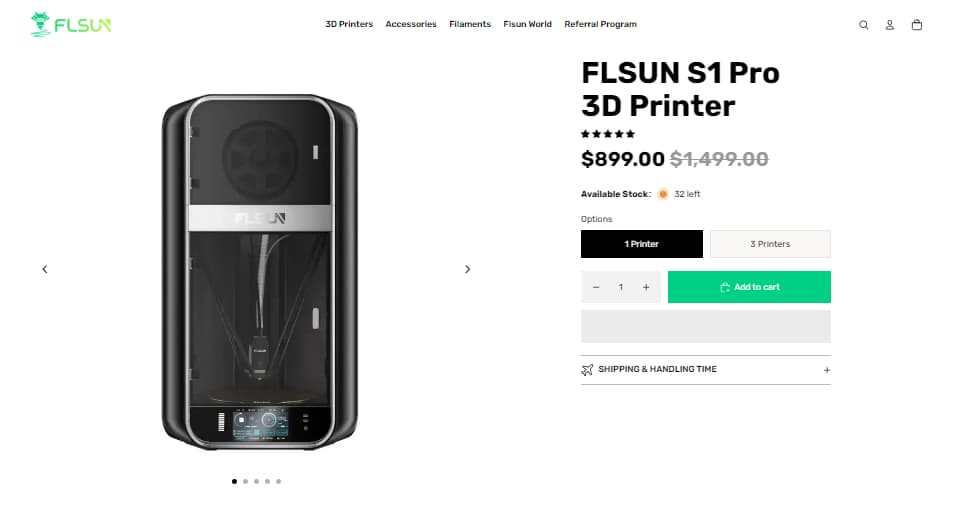Expand Shipping & Handling Time section
The width and height of the screenshot is (971, 506).
[705, 370]
